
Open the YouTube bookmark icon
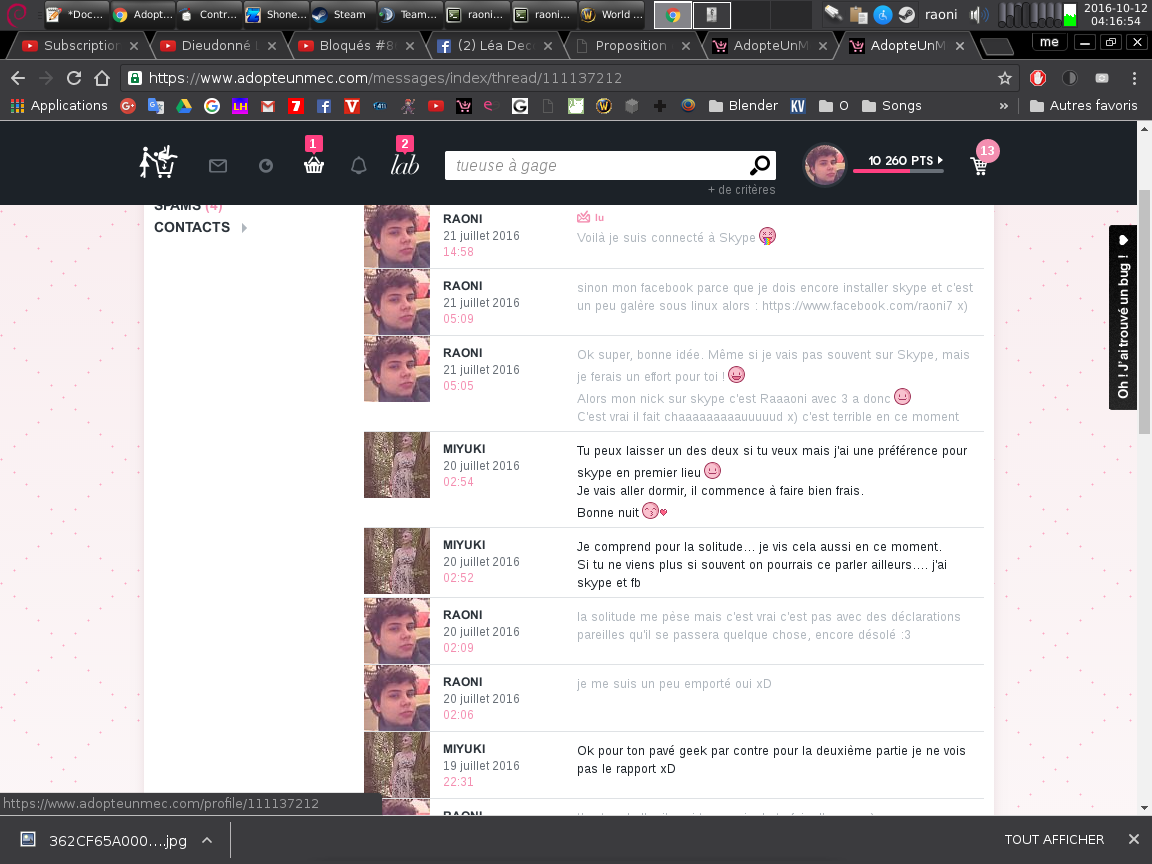(436, 106)
